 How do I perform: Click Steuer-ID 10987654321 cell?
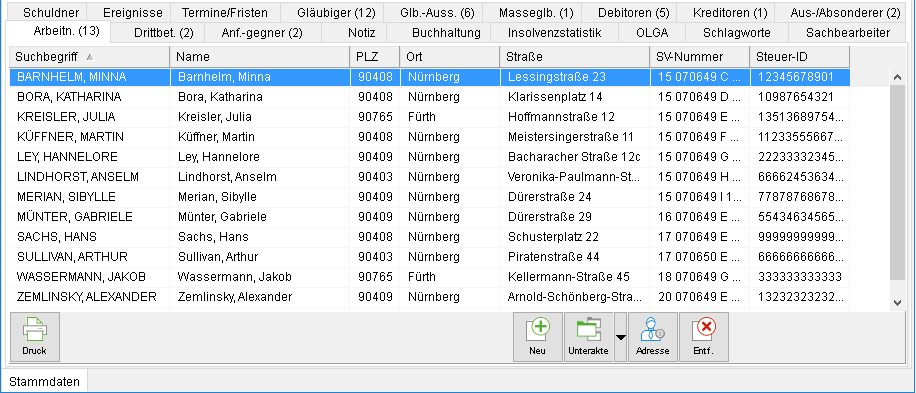tap(800, 96)
